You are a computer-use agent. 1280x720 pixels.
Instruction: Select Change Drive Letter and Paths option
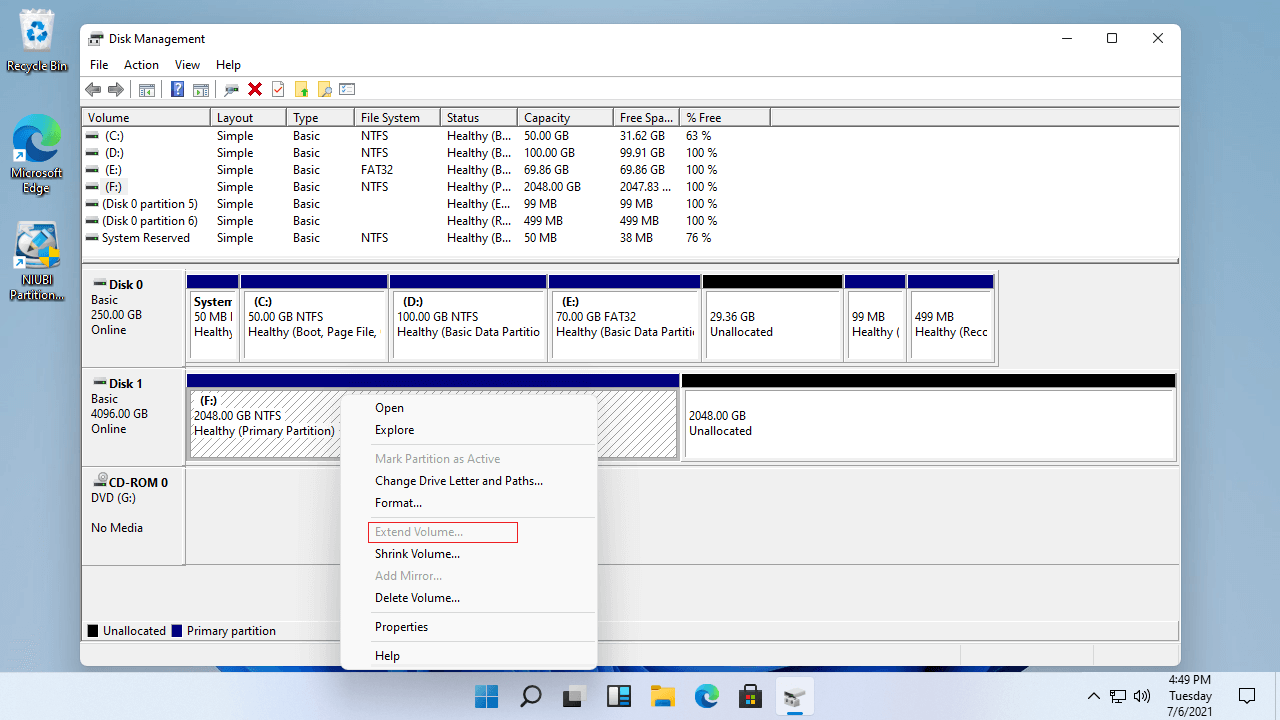458,481
